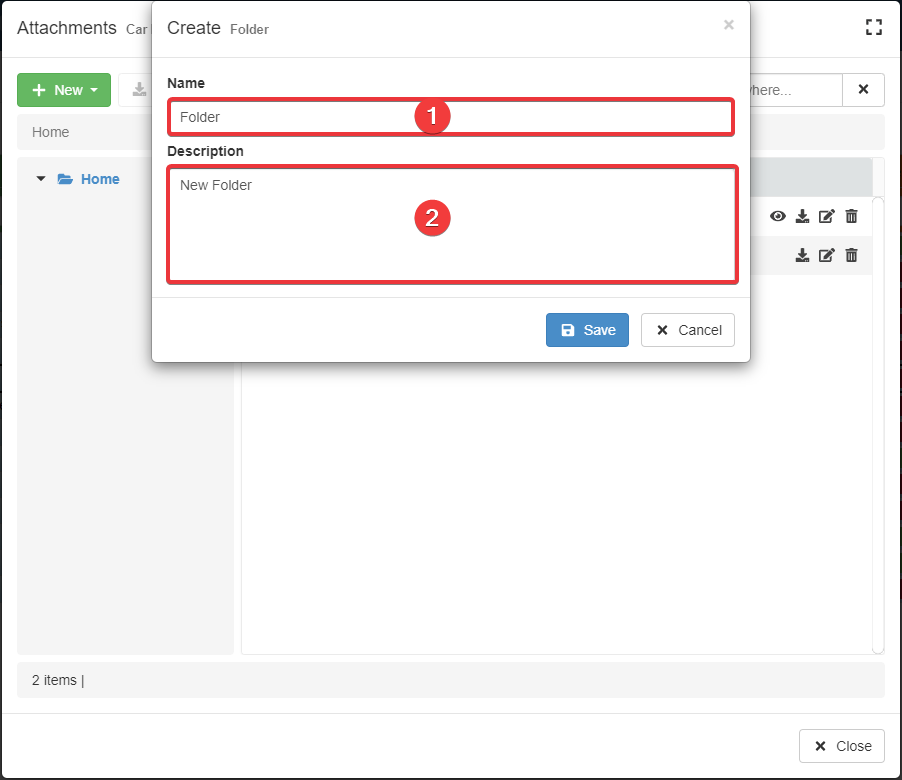Click the Home breadcrumb

point(51,132)
